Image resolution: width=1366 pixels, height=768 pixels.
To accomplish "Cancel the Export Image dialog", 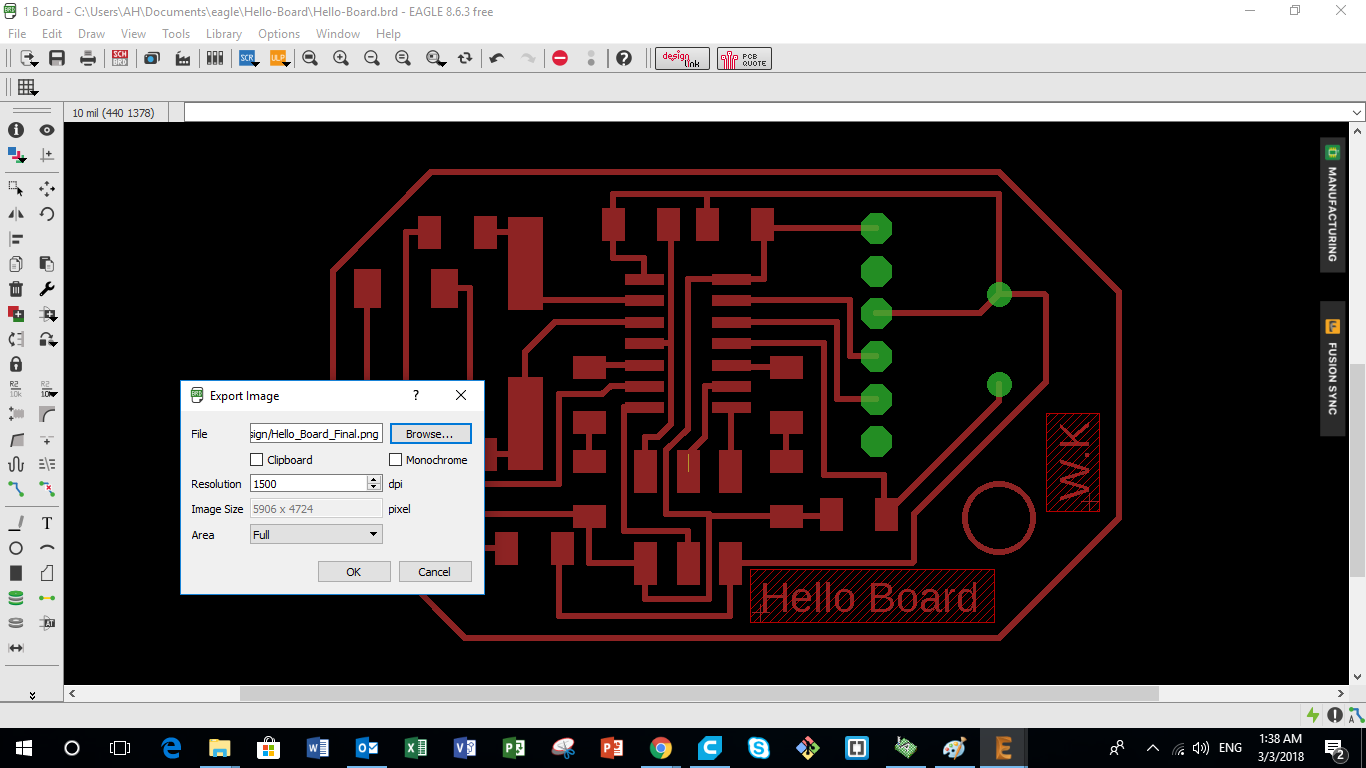I will (x=434, y=572).
